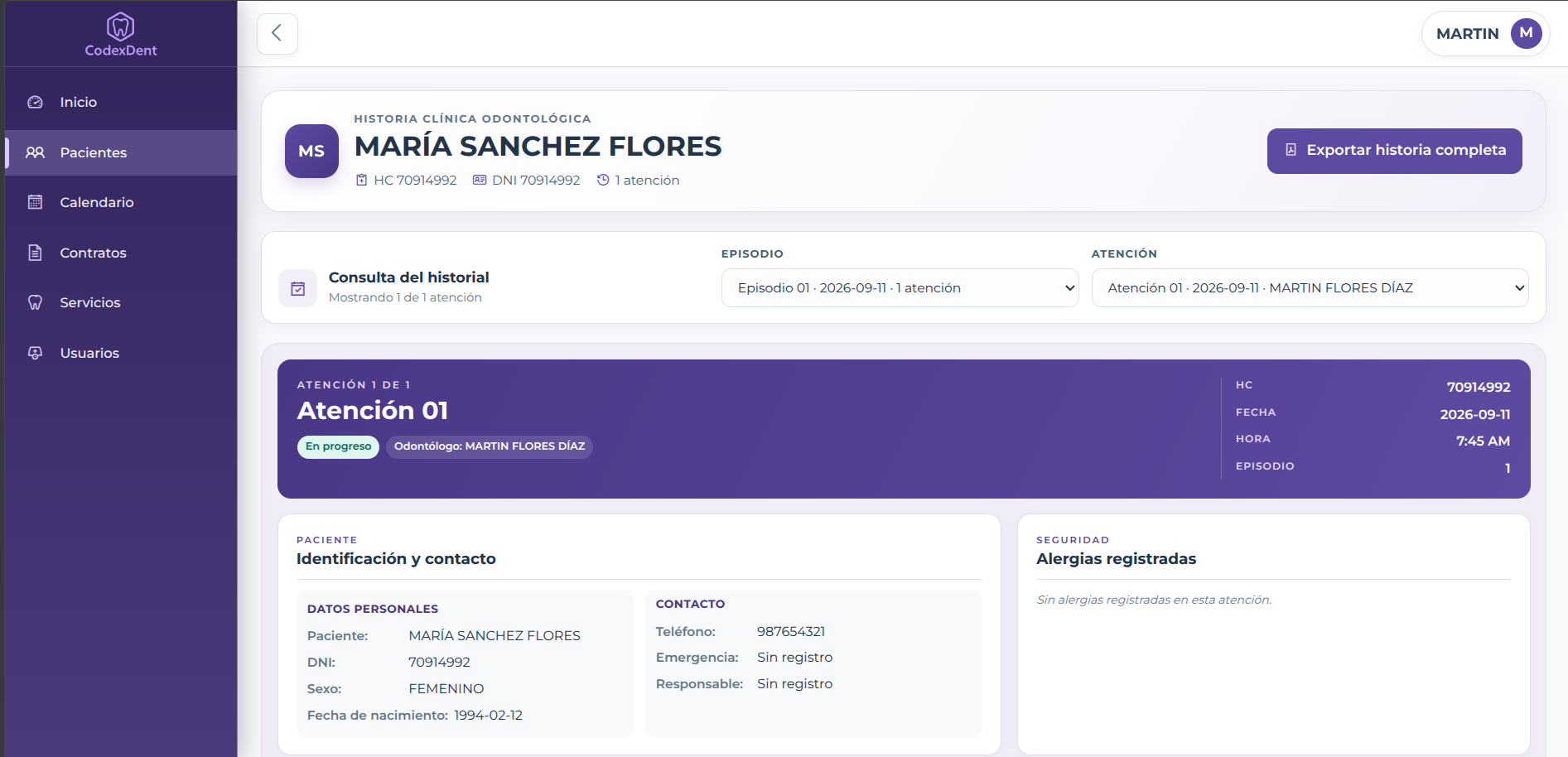Click the Sin alergias registradas note
This screenshot has width=1568, height=757.
[x=1154, y=600]
